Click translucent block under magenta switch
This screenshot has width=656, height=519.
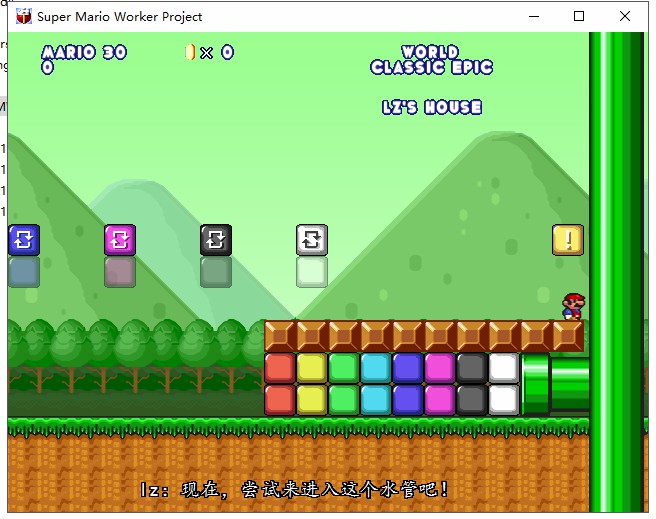[120, 272]
